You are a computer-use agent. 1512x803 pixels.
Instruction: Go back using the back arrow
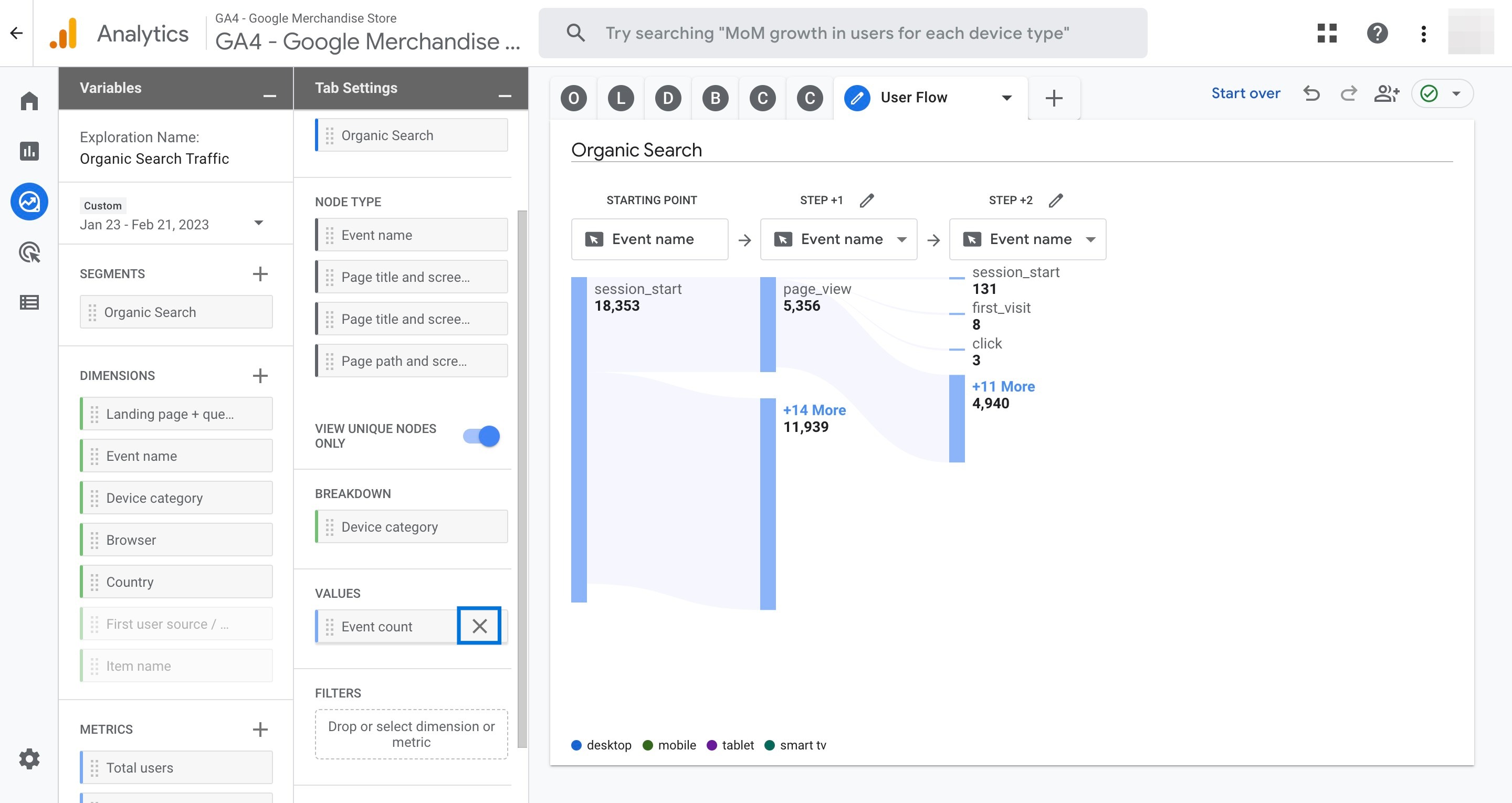(16, 33)
